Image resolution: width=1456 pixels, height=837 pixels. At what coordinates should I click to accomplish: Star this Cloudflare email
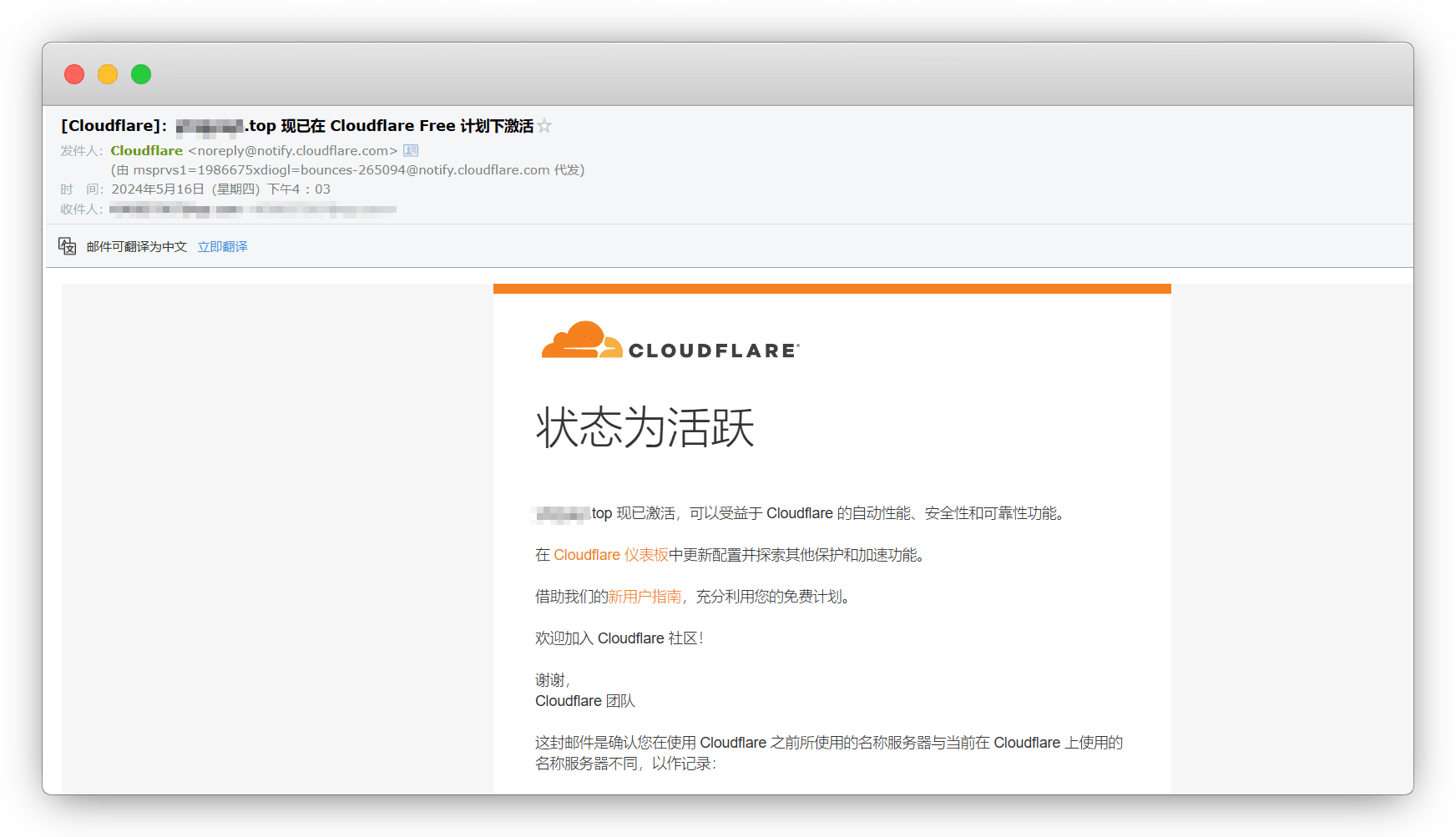point(544,126)
